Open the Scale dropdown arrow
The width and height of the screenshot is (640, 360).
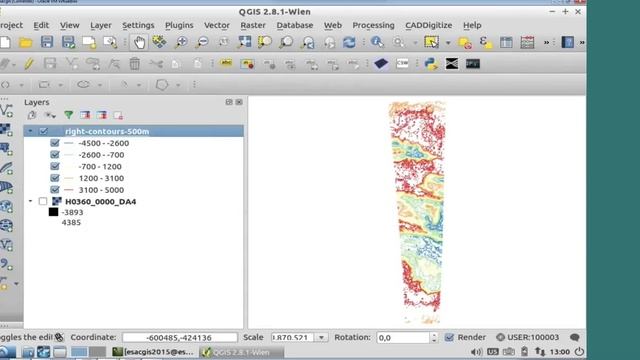pyautogui.click(x=322, y=338)
